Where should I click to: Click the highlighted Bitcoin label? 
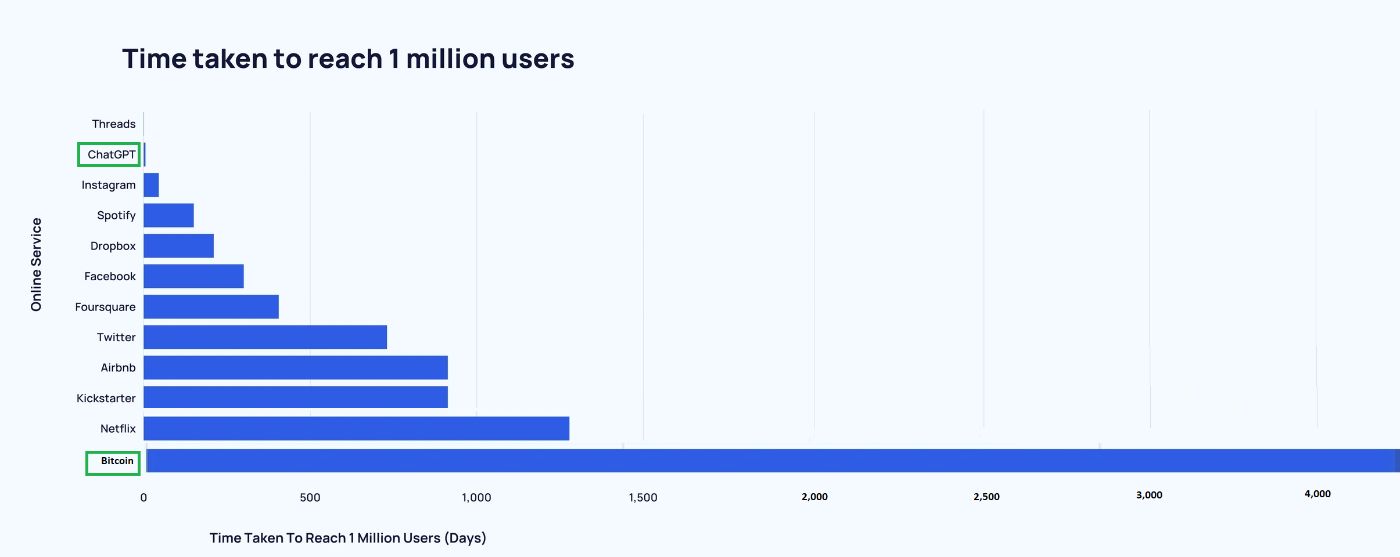tap(114, 462)
